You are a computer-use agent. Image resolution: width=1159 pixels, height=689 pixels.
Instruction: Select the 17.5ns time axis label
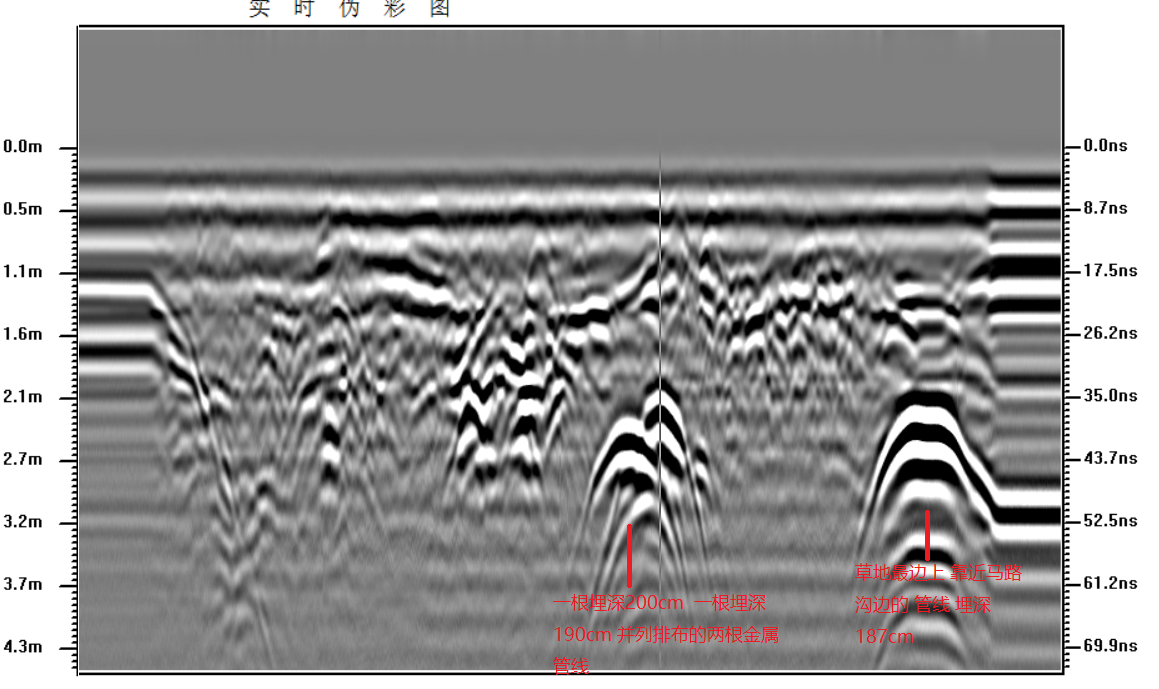point(1110,271)
